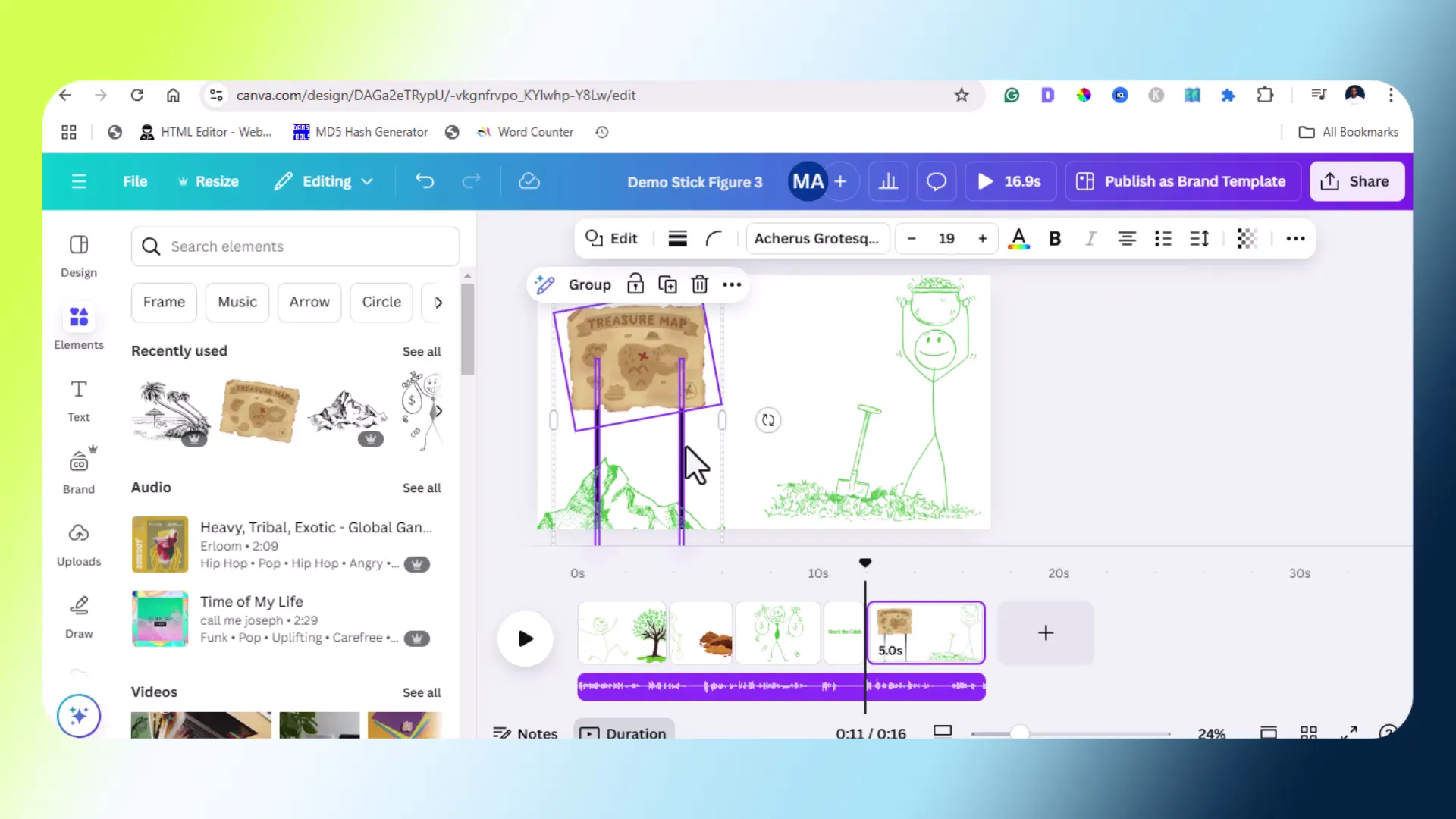Select the purple audio track in timeline
This screenshot has height=819, width=1456.
pos(781,686)
